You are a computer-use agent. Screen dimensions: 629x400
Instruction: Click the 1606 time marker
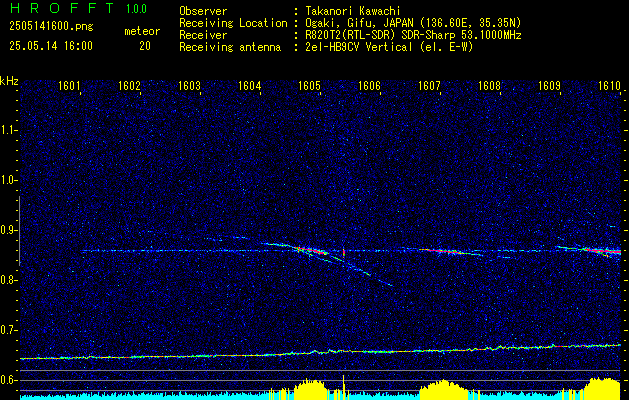click(369, 85)
